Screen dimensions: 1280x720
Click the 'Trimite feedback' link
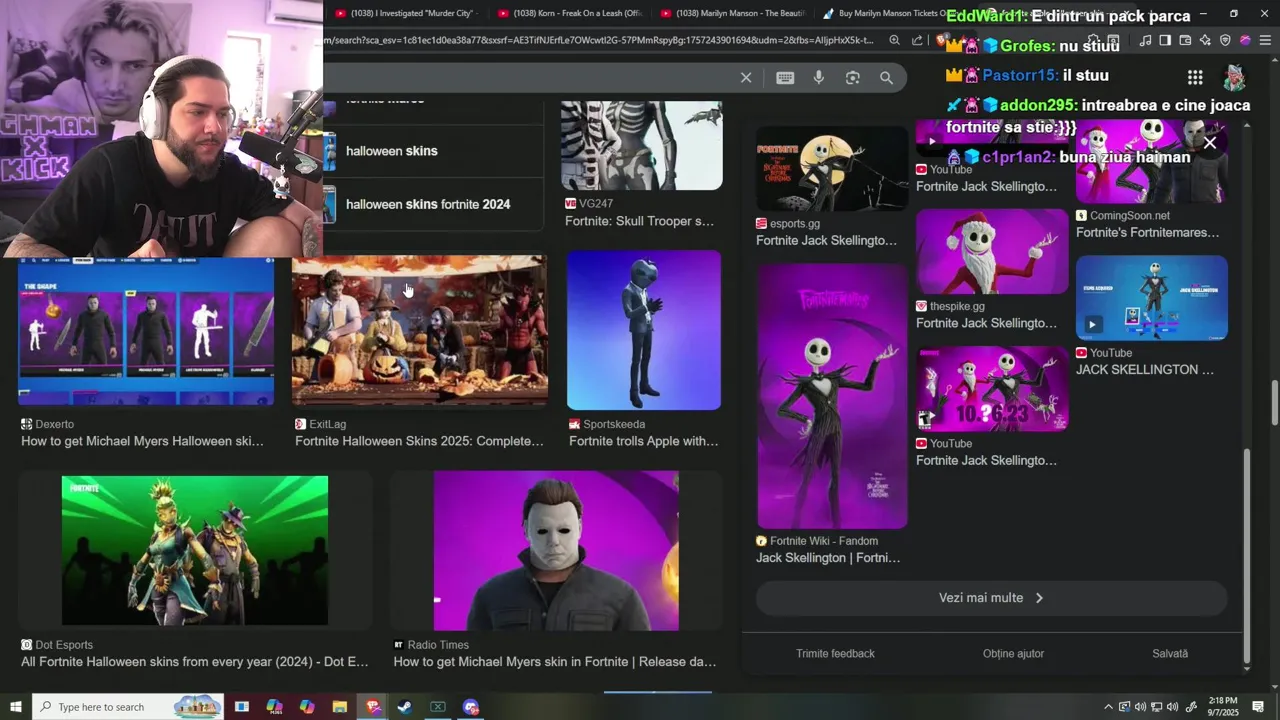tap(835, 653)
